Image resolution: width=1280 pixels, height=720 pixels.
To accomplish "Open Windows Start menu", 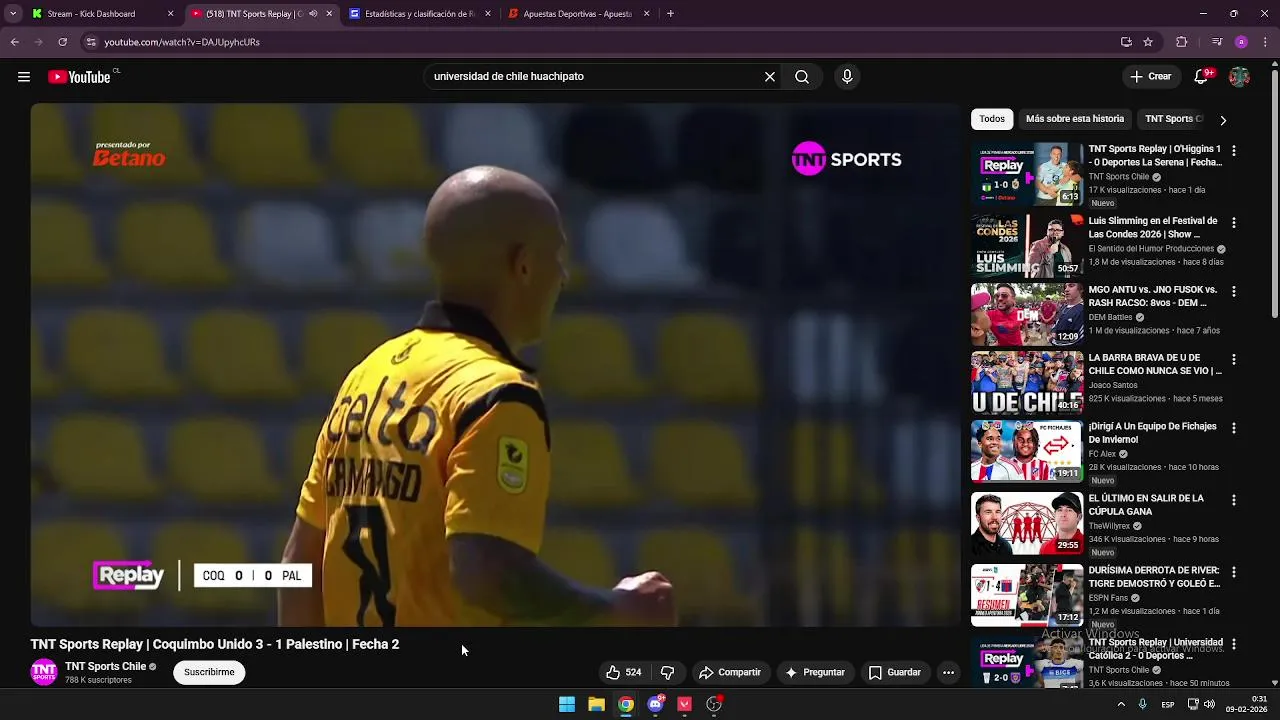I will coord(567,704).
